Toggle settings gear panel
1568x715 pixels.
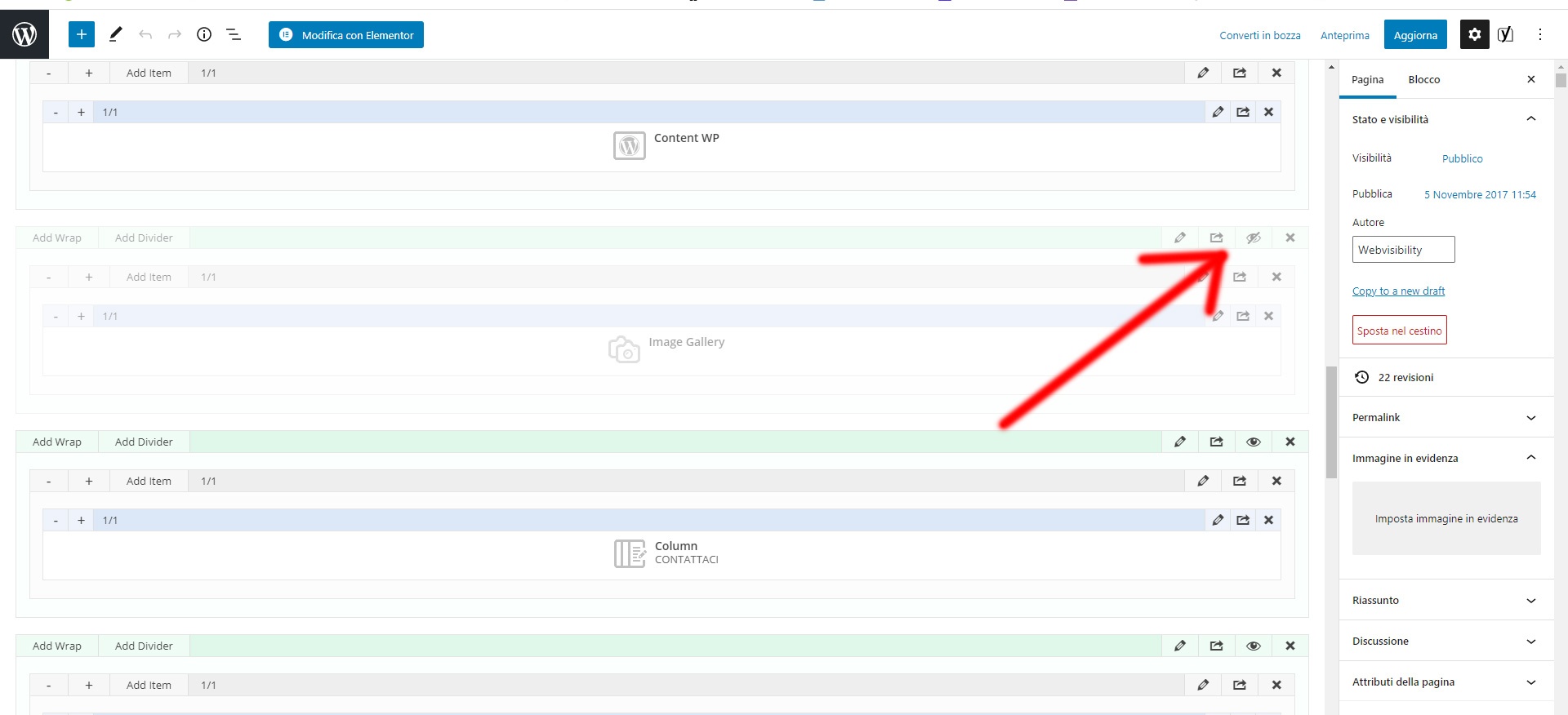pos(1475,34)
